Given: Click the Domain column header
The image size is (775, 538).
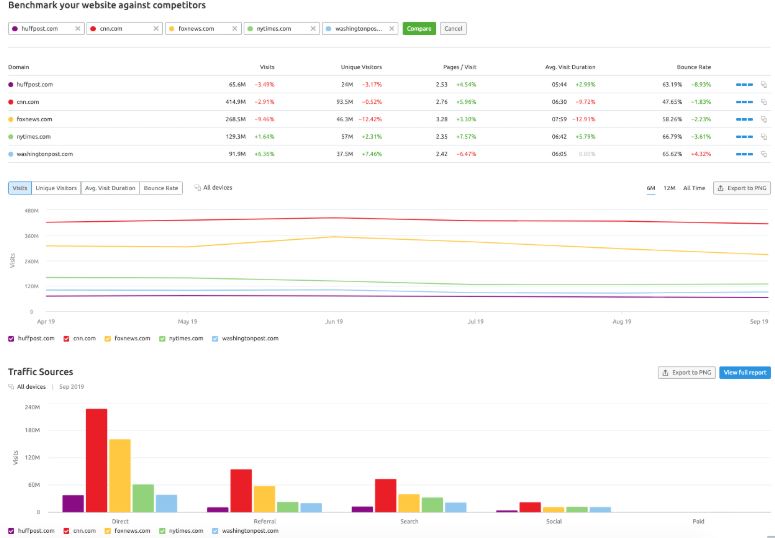Looking at the screenshot, I should click(x=19, y=67).
